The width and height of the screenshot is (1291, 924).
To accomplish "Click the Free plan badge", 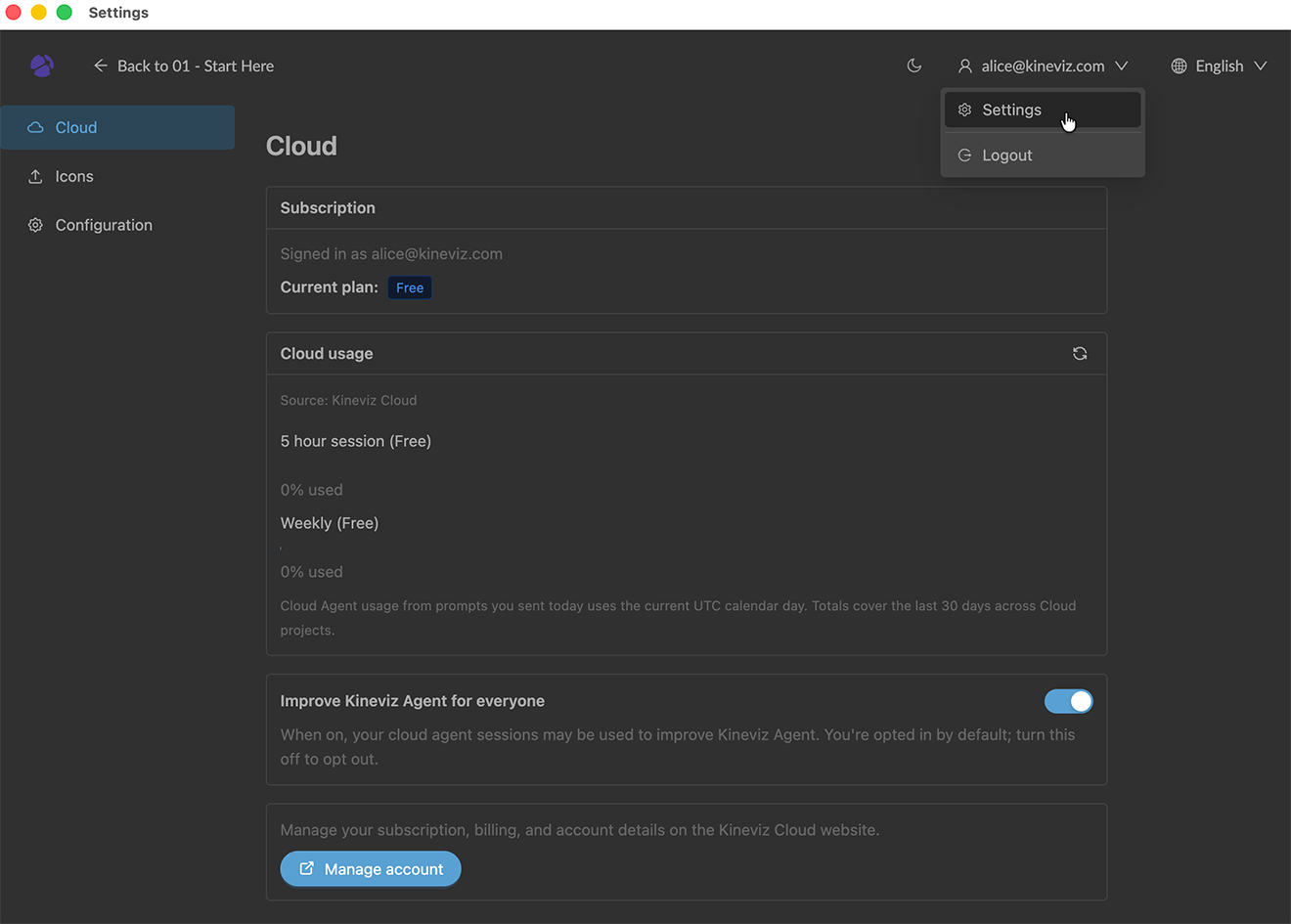I will tap(410, 287).
